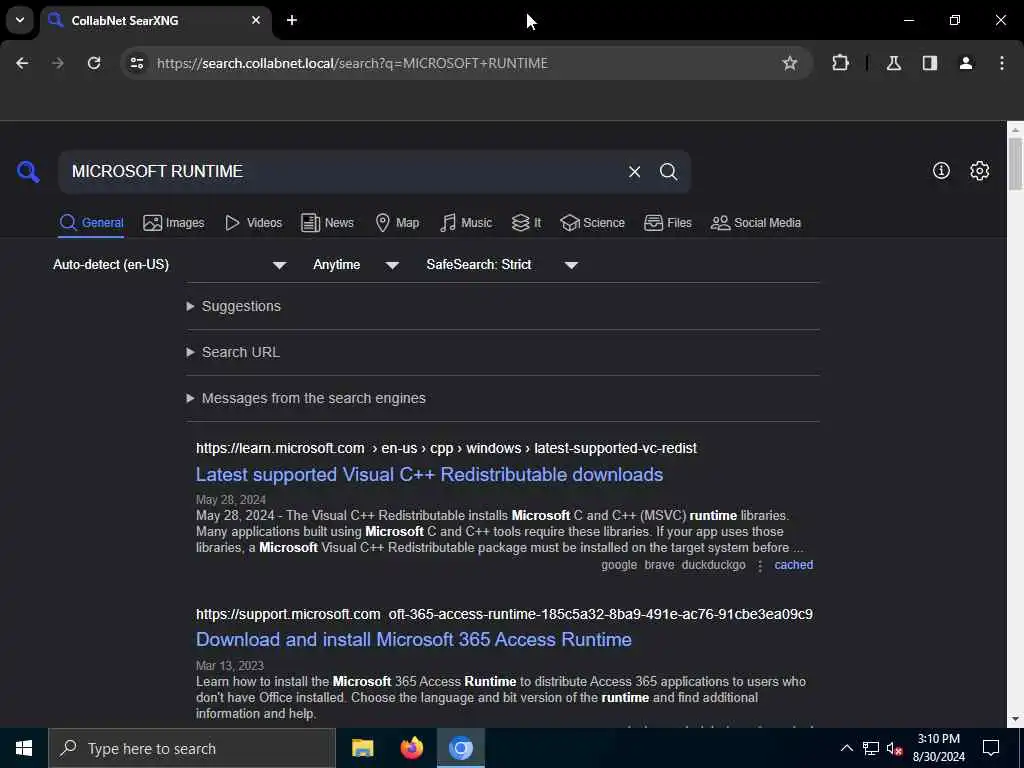Open the taskbar clock showing 3:10 PM

point(938,748)
